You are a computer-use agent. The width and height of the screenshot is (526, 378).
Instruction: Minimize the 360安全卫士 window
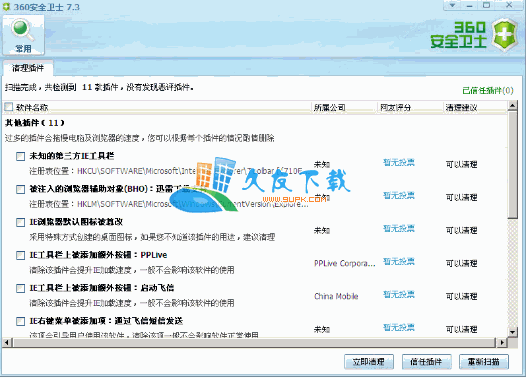pyautogui.click(x=469, y=6)
